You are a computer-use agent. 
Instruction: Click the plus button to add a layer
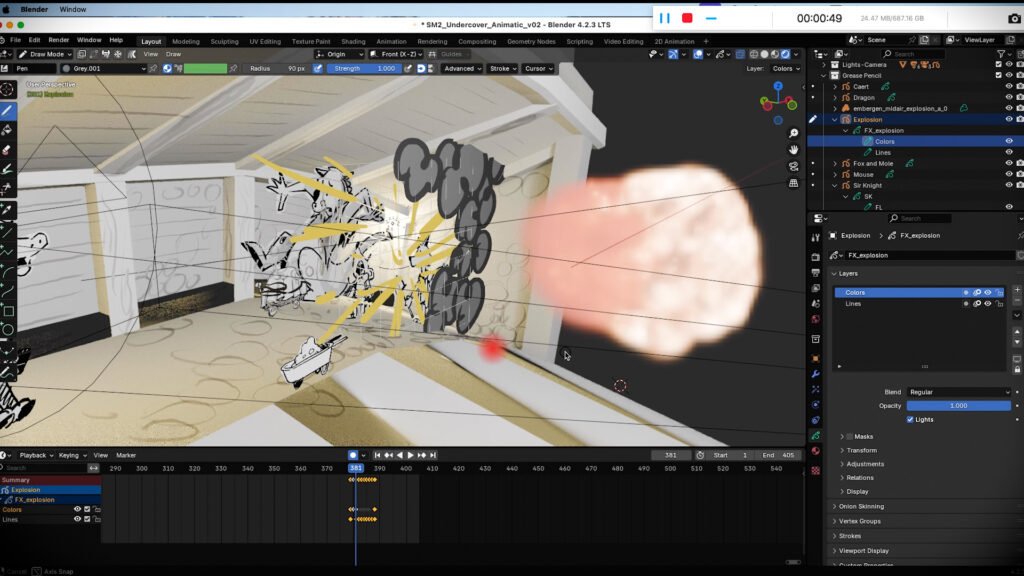tap(1017, 289)
